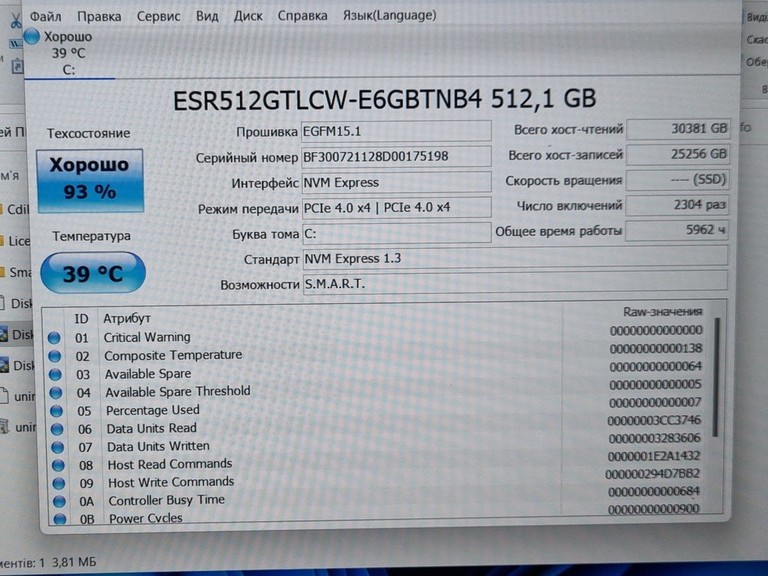
Task: Click the status dot of Controller Busy Time
Action: 59,502
